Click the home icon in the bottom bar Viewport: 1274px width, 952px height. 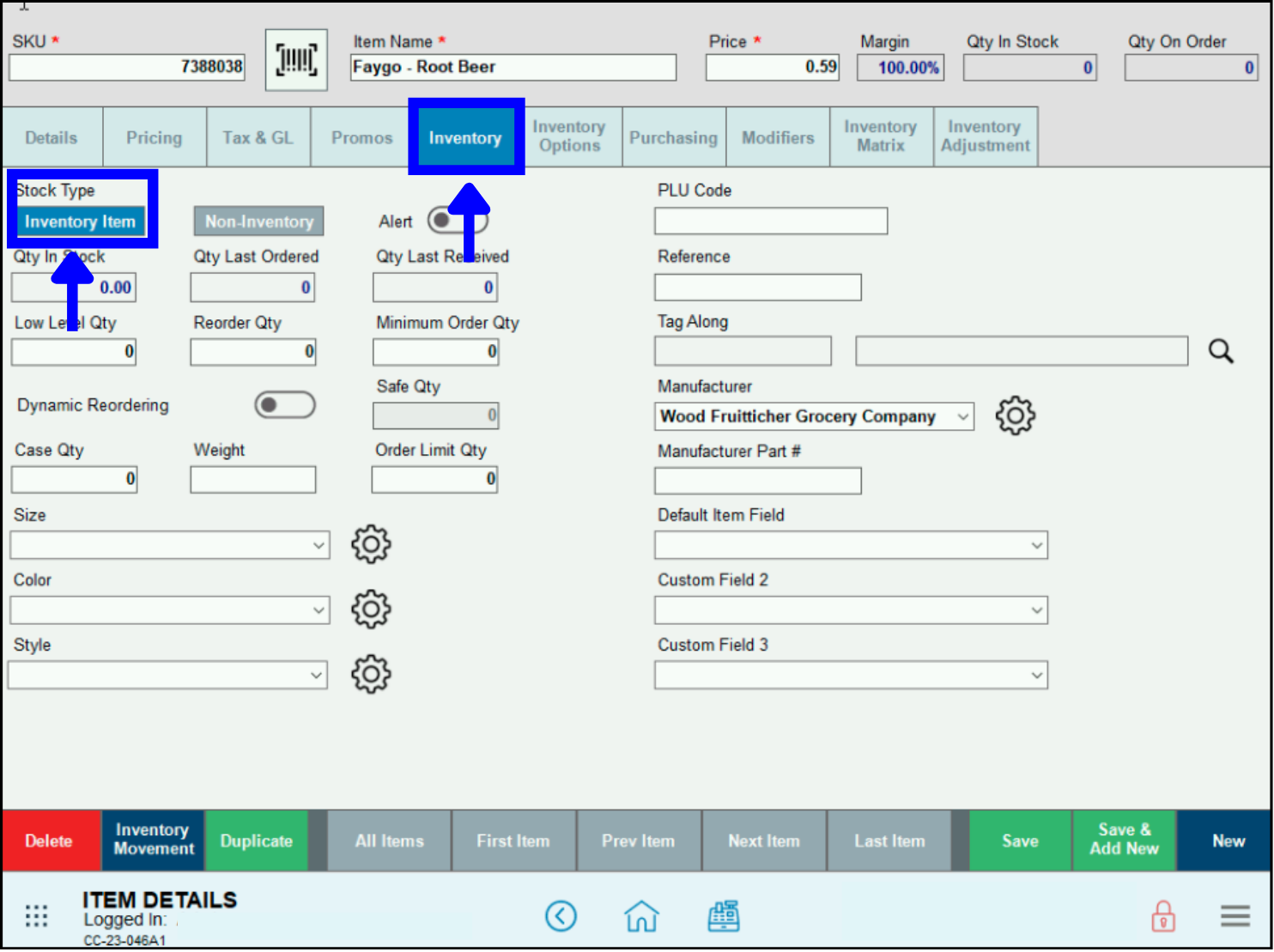click(641, 916)
